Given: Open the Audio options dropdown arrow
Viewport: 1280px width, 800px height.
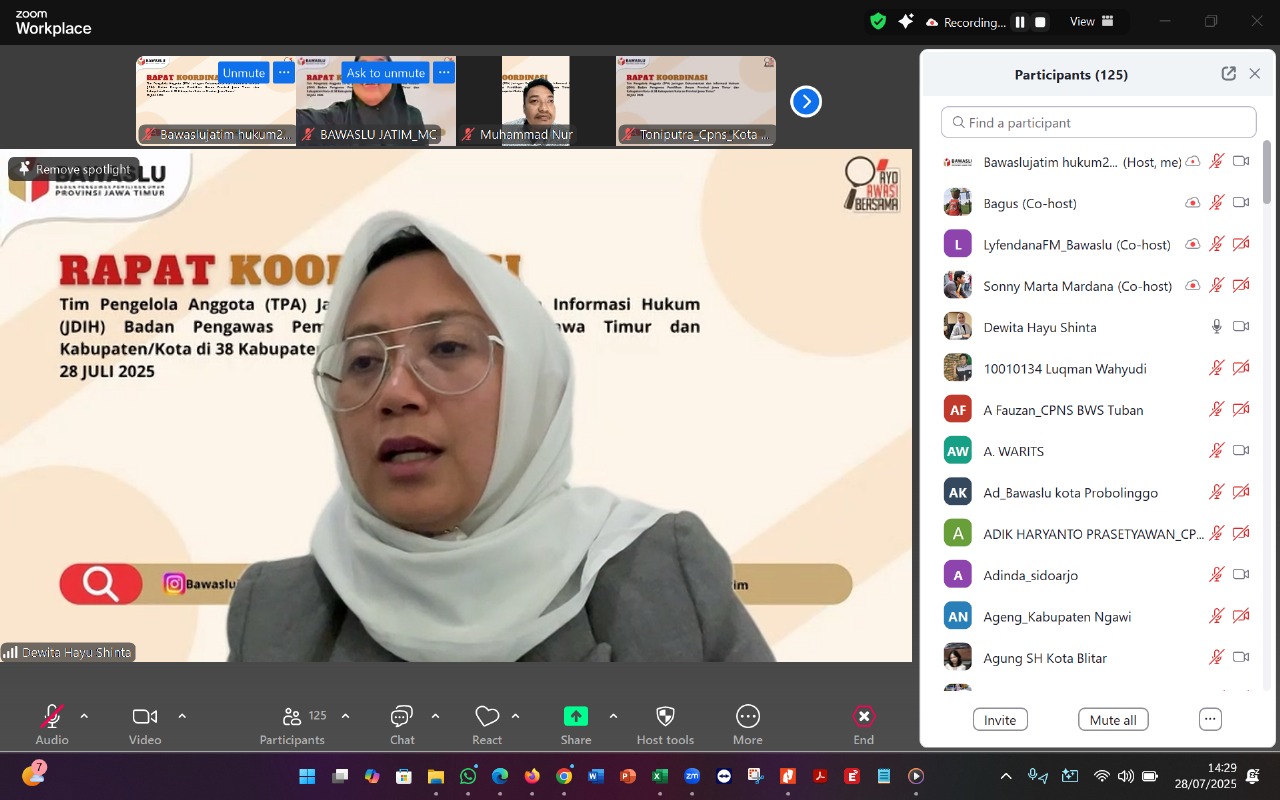Looking at the screenshot, I should [84, 716].
